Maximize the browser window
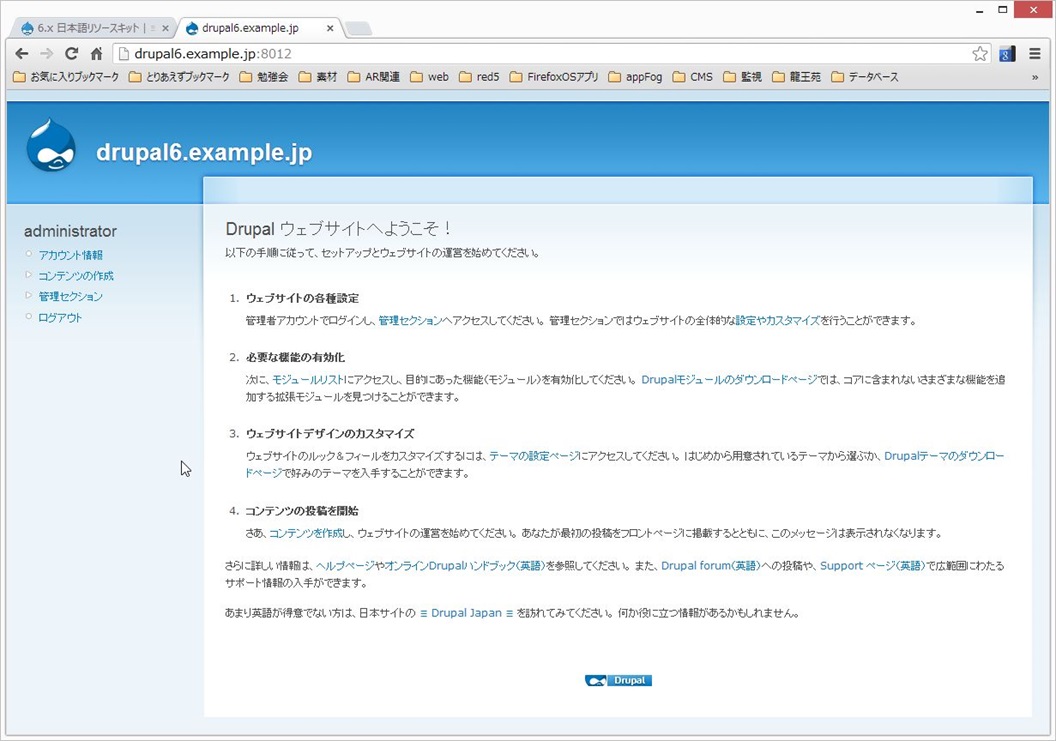Screen dimensions: 1056x741 [1003, 10]
